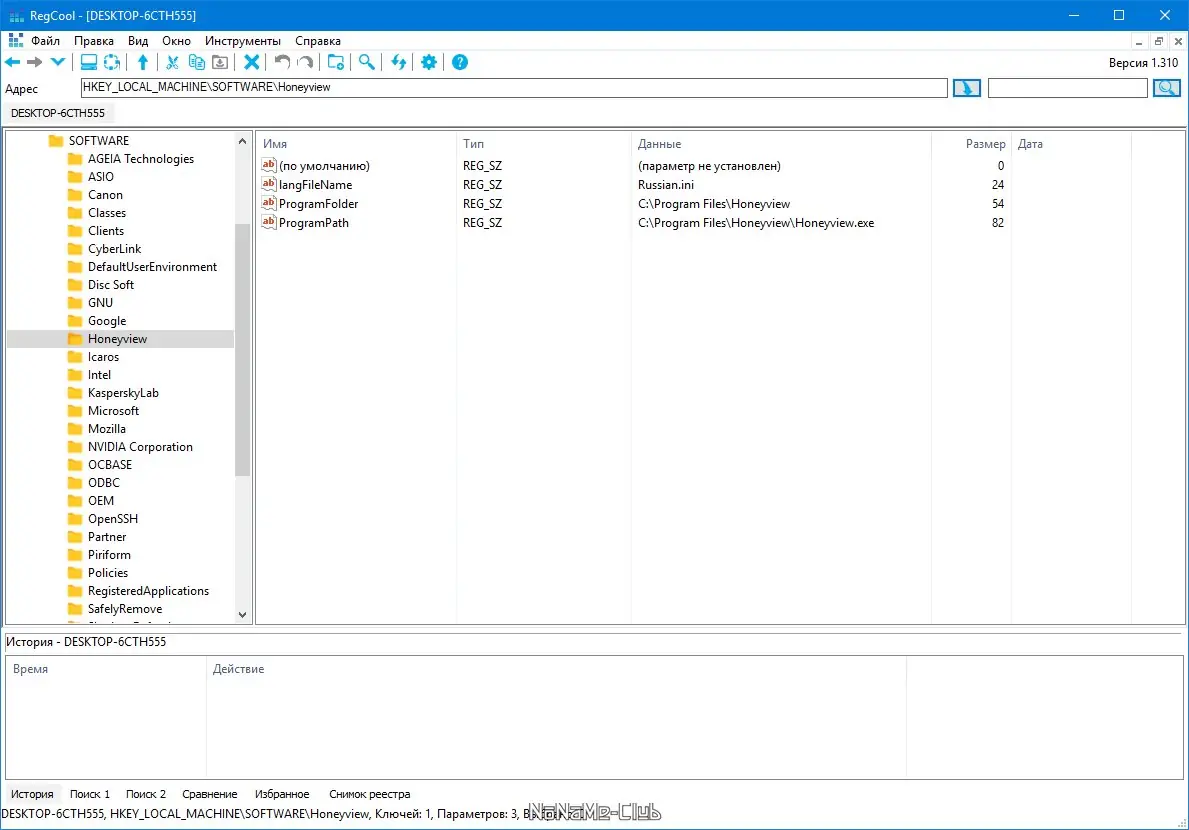Sort by the Данные column header
The height and width of the screenshot is (830, 1189).
tap(781, 144)
